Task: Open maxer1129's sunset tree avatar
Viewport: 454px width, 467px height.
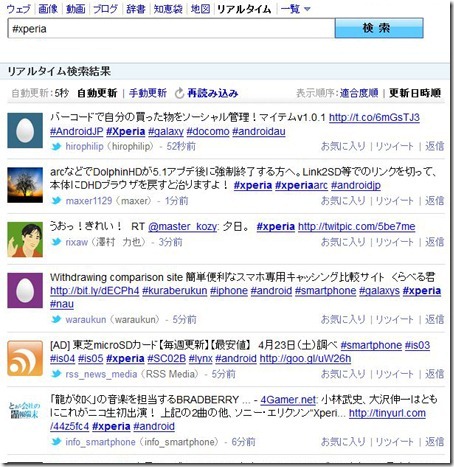Action: [x=25, y=185]
